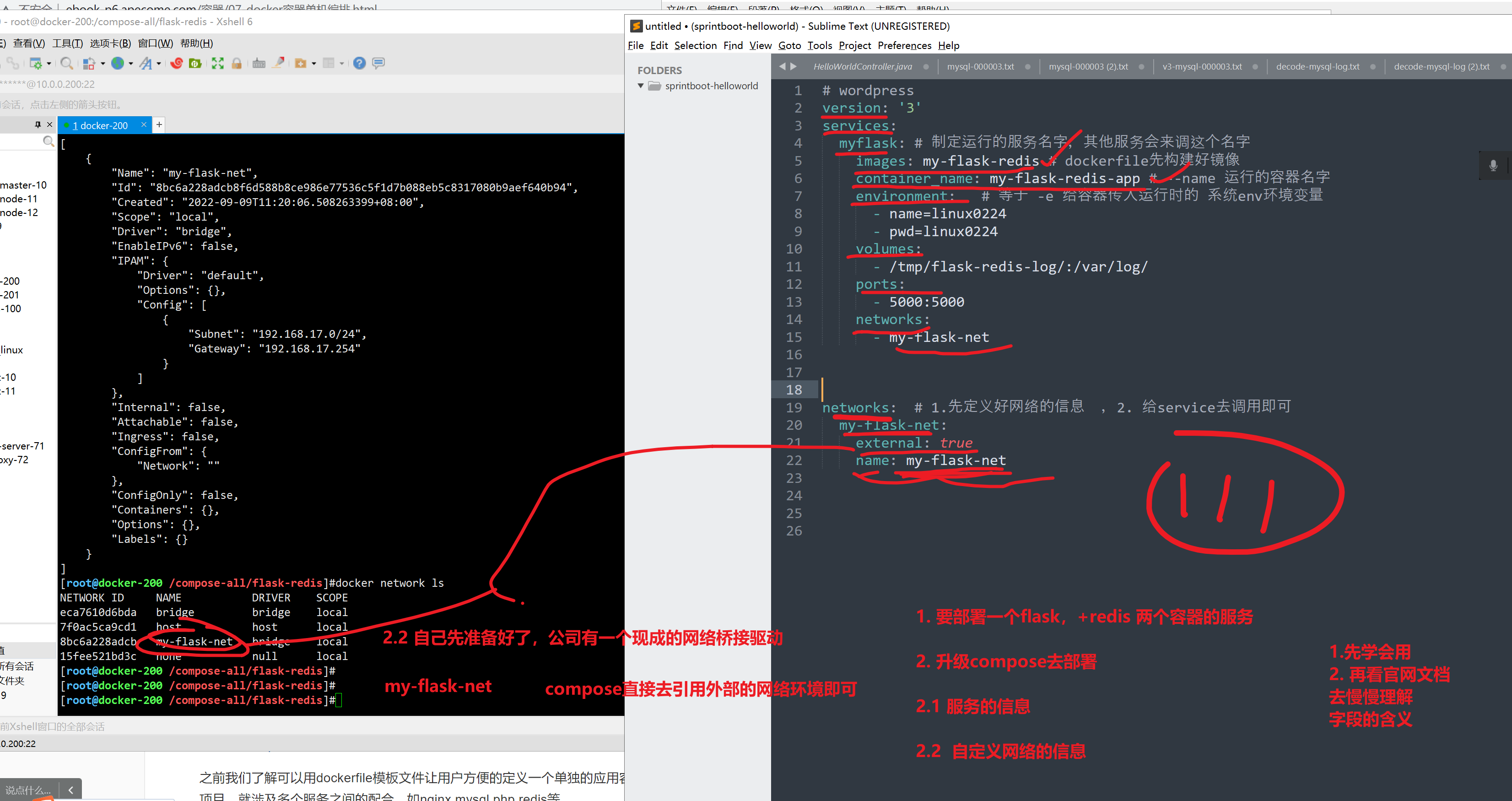Image resolution: width=1512 pixels, height=801 pixels.
Task: Open the Preferences menu in Sublime Text
Action: tap(904, 46)
